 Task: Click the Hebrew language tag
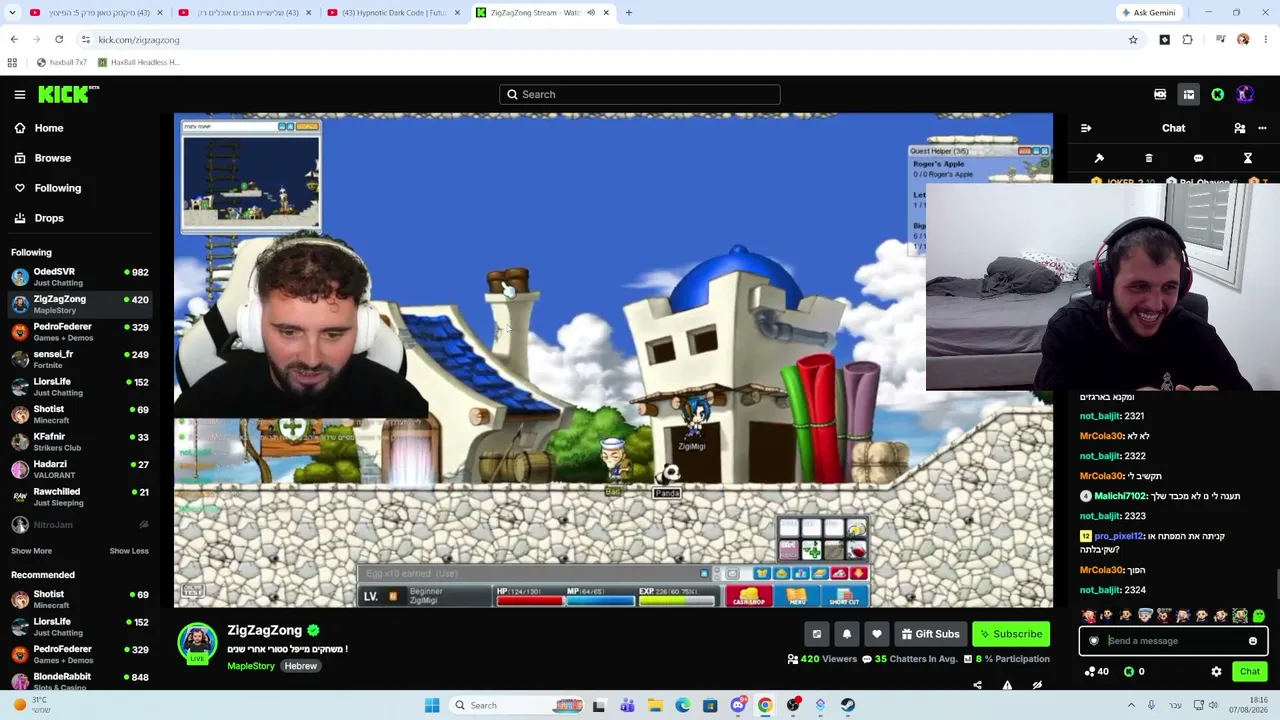(x=300, y=666)
